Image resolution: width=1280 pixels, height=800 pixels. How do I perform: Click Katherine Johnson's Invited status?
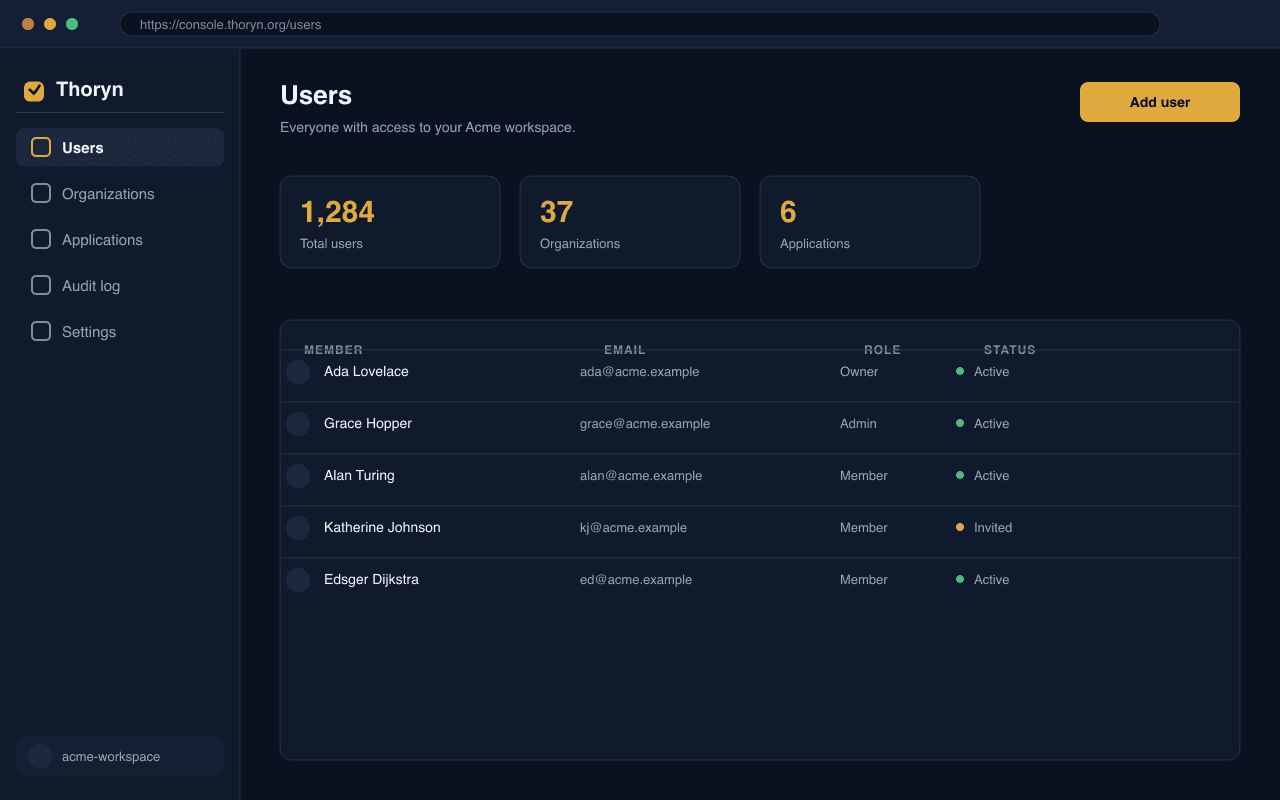point(984,528)
